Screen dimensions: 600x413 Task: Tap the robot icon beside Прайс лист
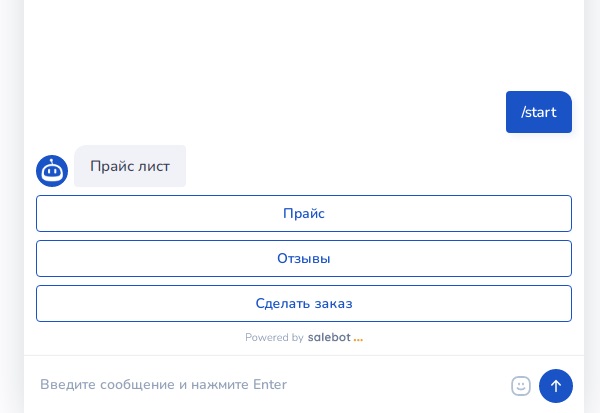[x=52, y=171]
